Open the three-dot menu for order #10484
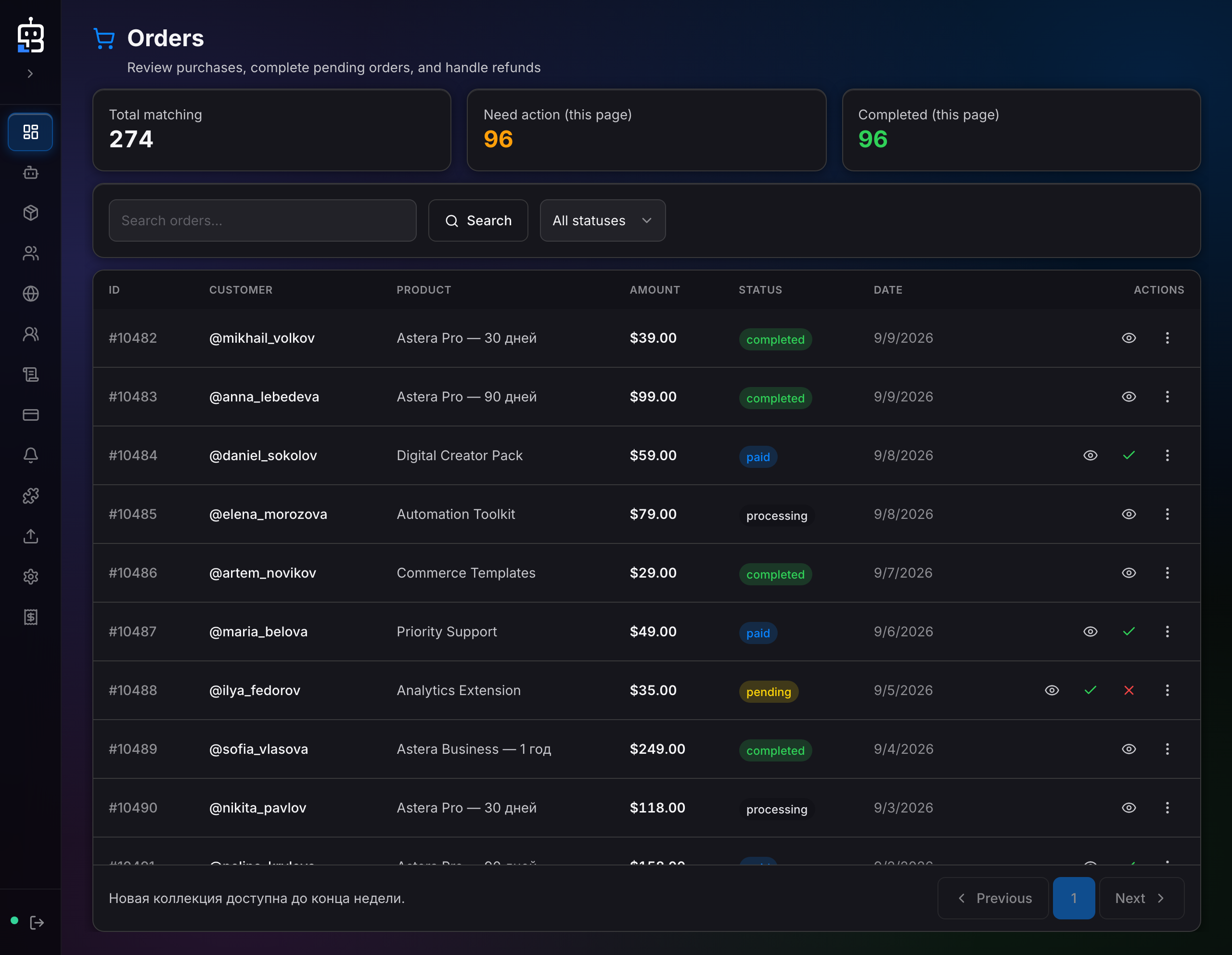1232x955 pixels. pyautogui.click(x=1167, y=455)
